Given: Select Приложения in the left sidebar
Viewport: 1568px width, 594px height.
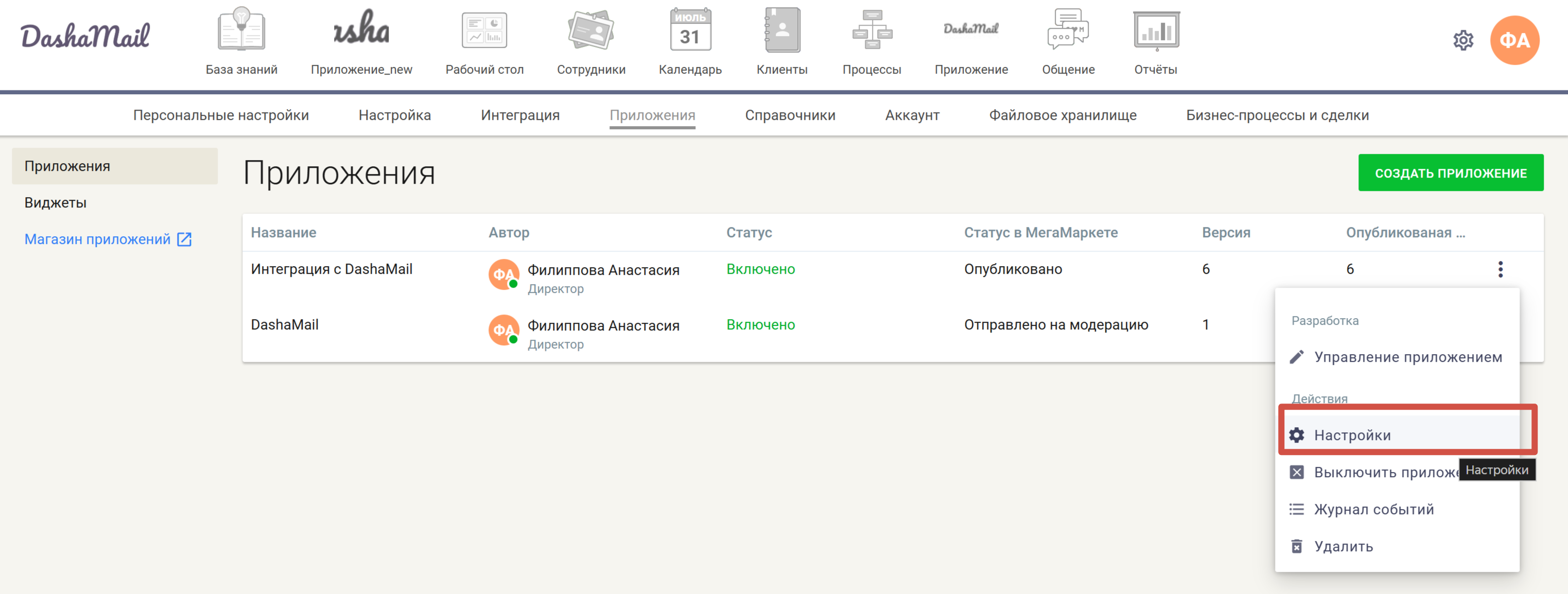Looking at the screenshot, I should (x=114, y=166).
